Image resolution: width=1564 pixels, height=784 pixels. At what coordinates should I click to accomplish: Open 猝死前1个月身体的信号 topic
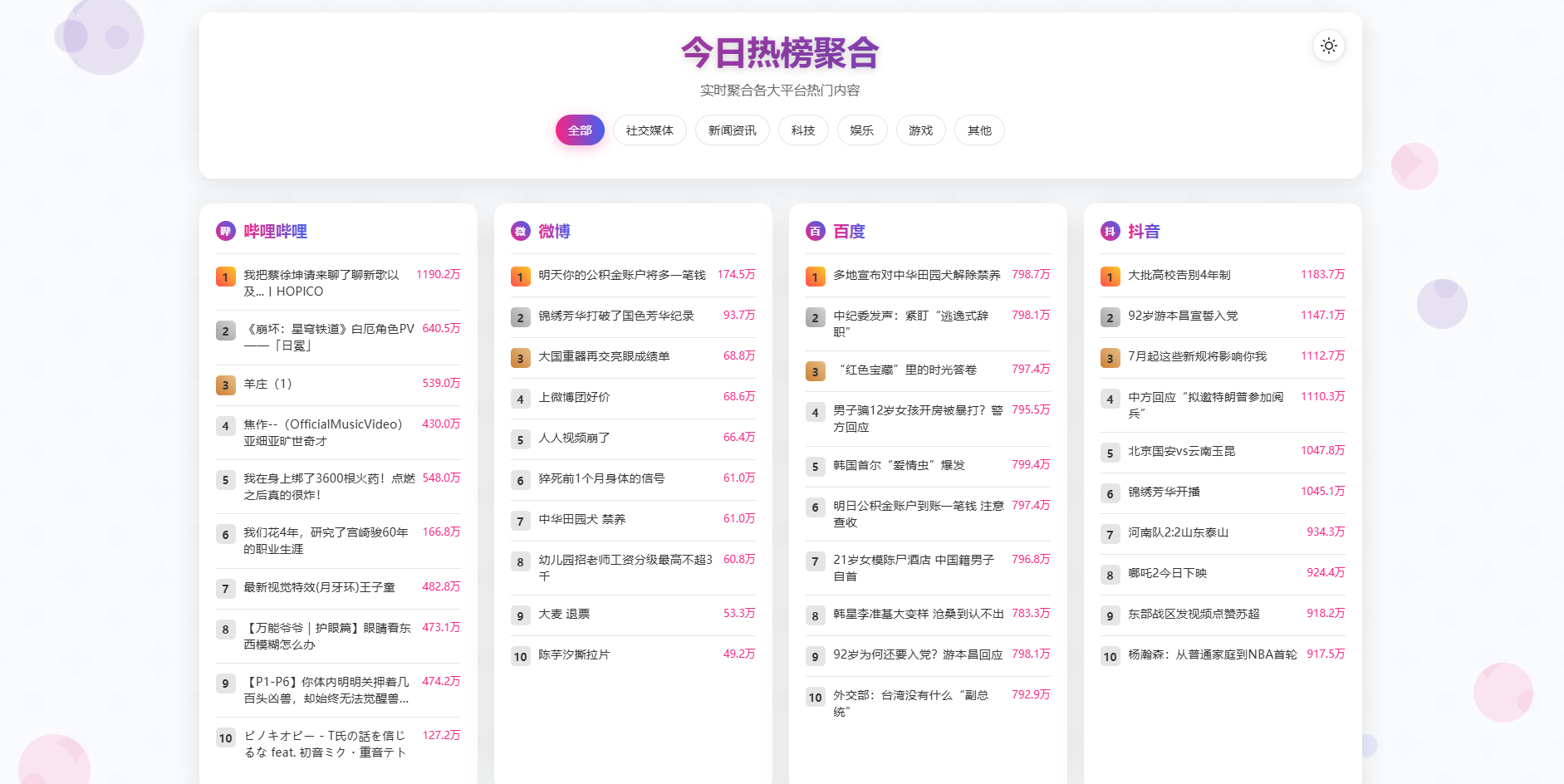601,478
